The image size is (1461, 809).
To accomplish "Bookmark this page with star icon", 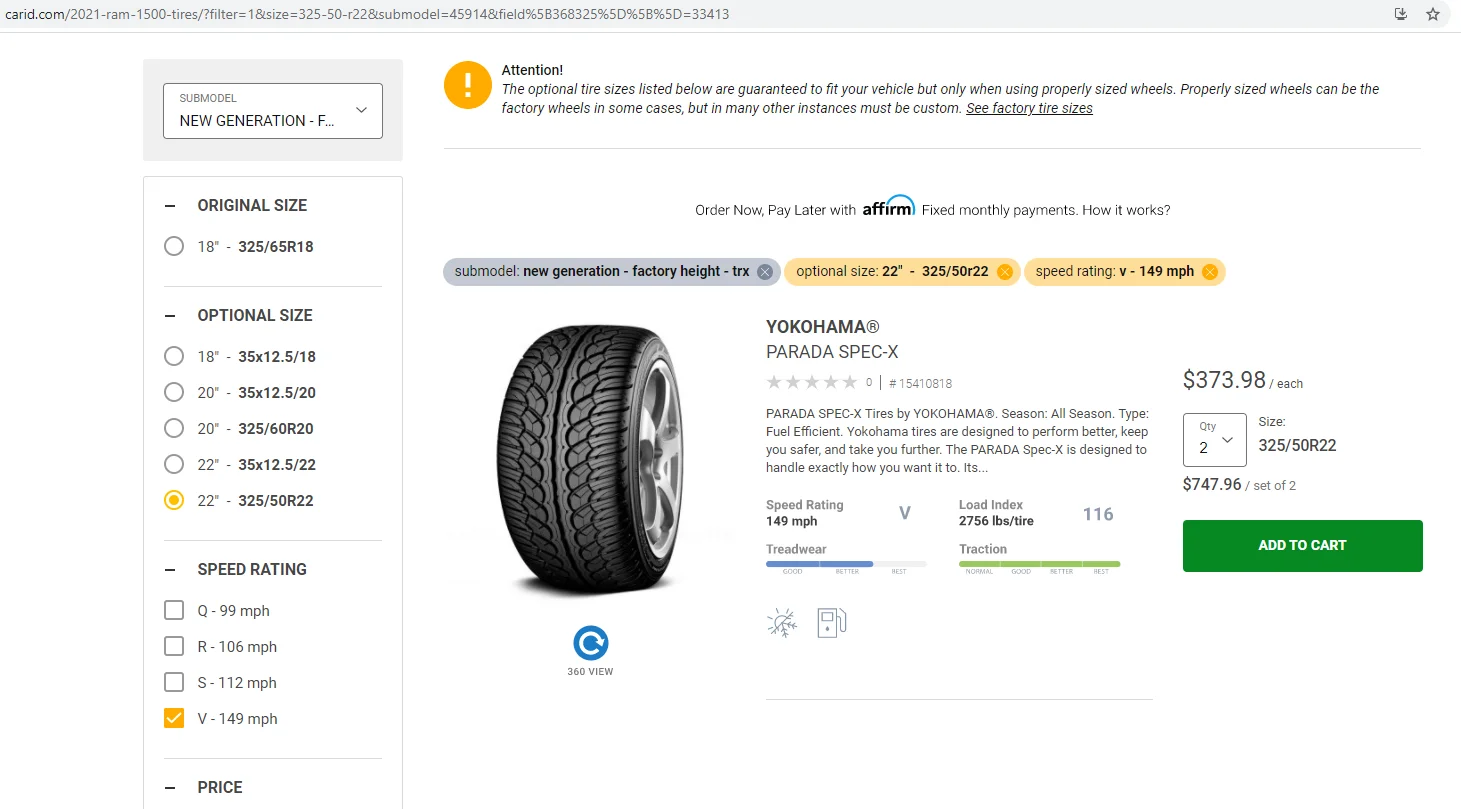I will click(x=1433, y=14).
